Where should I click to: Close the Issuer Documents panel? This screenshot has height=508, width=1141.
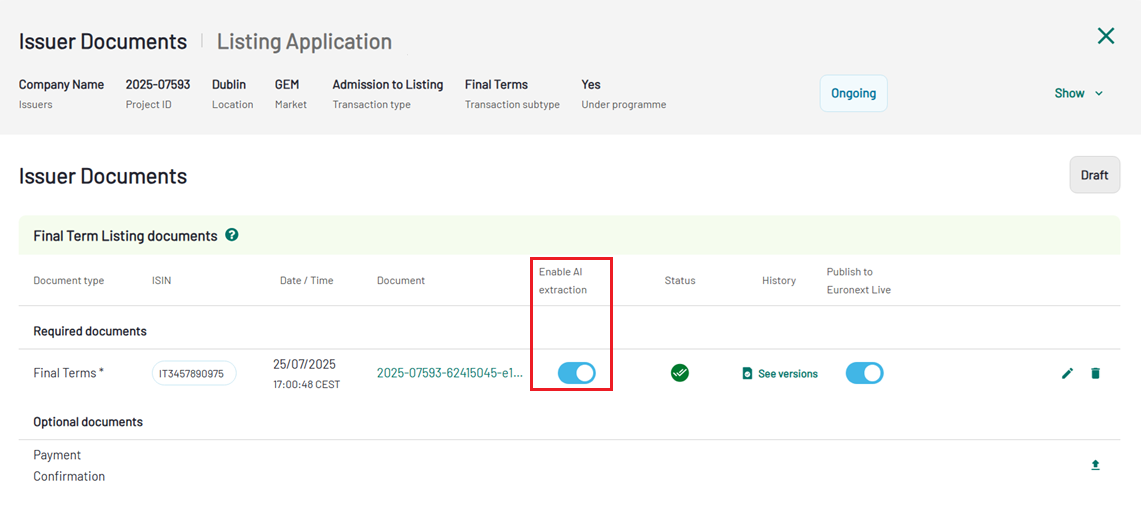(x=1105, y=36)
